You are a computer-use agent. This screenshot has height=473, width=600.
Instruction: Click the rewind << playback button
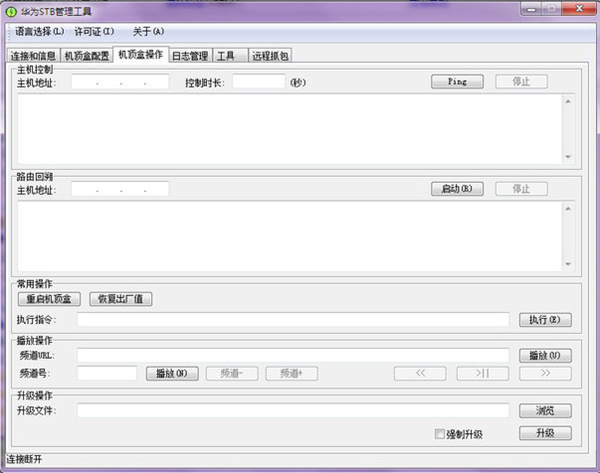420,373
